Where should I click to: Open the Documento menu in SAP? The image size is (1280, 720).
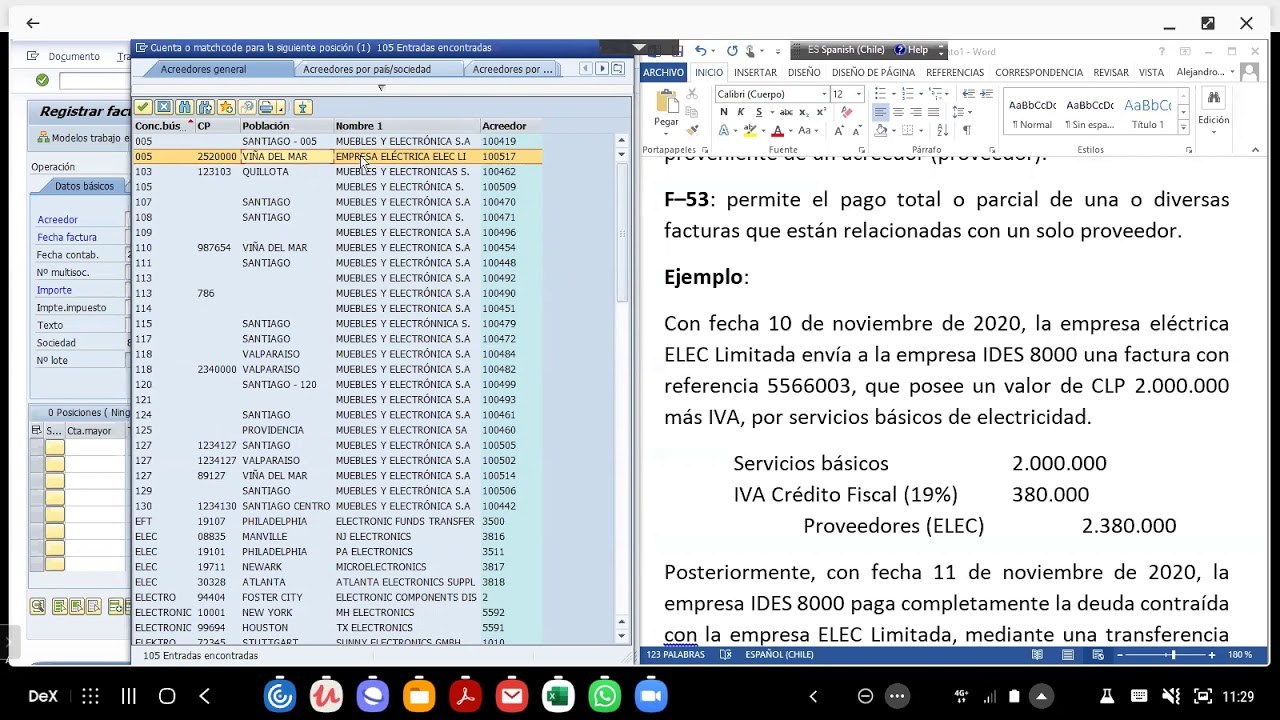(73, 57)
